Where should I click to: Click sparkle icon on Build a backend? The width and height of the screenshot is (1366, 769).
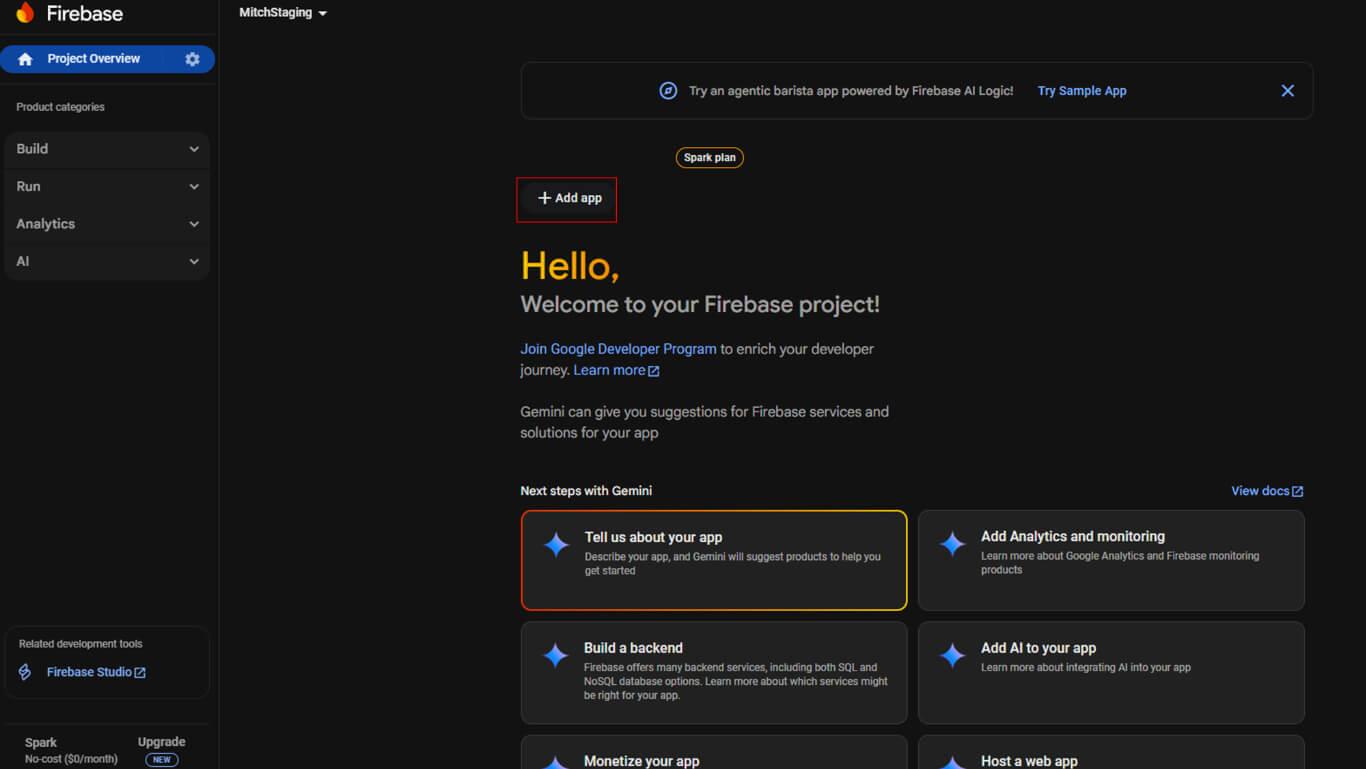[x=555, y=655]
